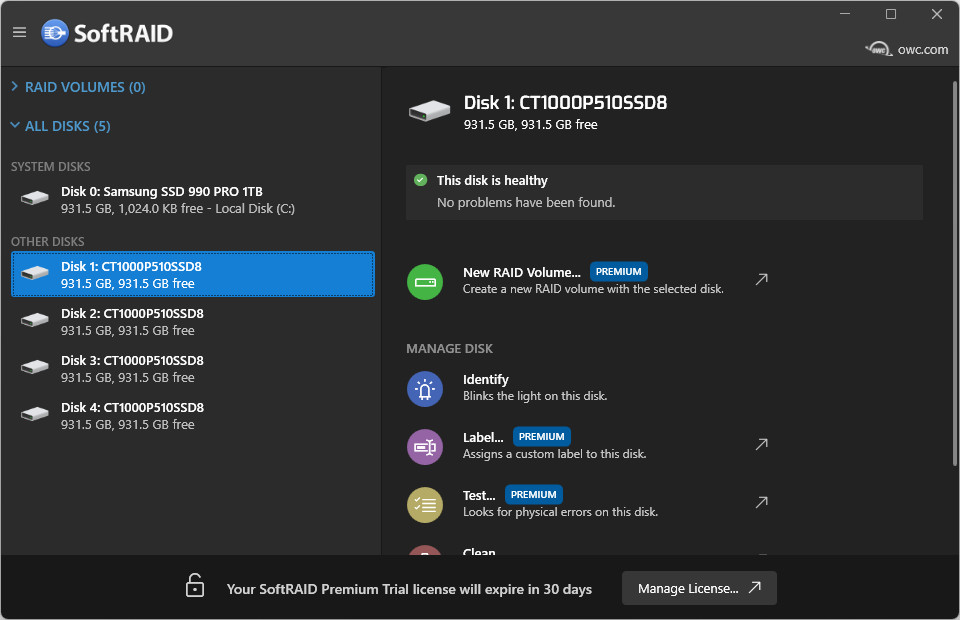Image resolution: width=960 pixels, height=620 pixels.
Task: Close the SoftRAID window
Action: 937,13
